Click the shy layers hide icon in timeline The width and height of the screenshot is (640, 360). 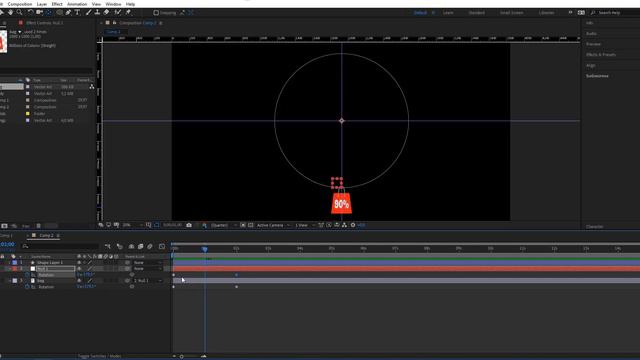click(x=131, y=247)
